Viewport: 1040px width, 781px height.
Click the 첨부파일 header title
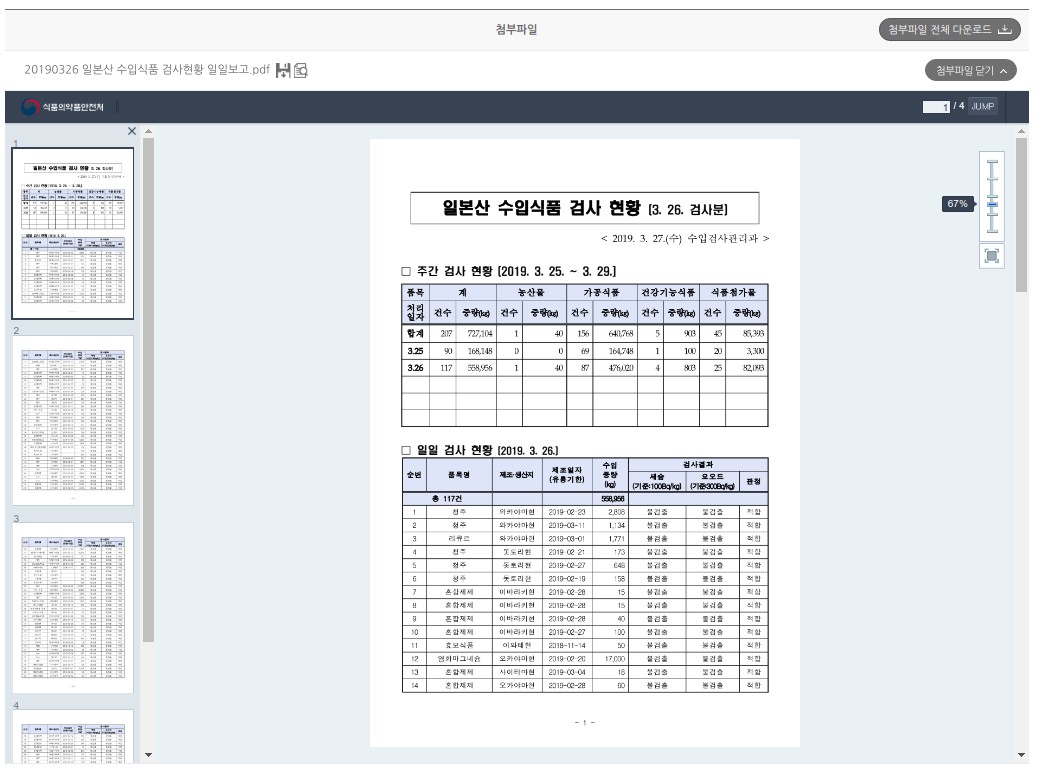517,29
